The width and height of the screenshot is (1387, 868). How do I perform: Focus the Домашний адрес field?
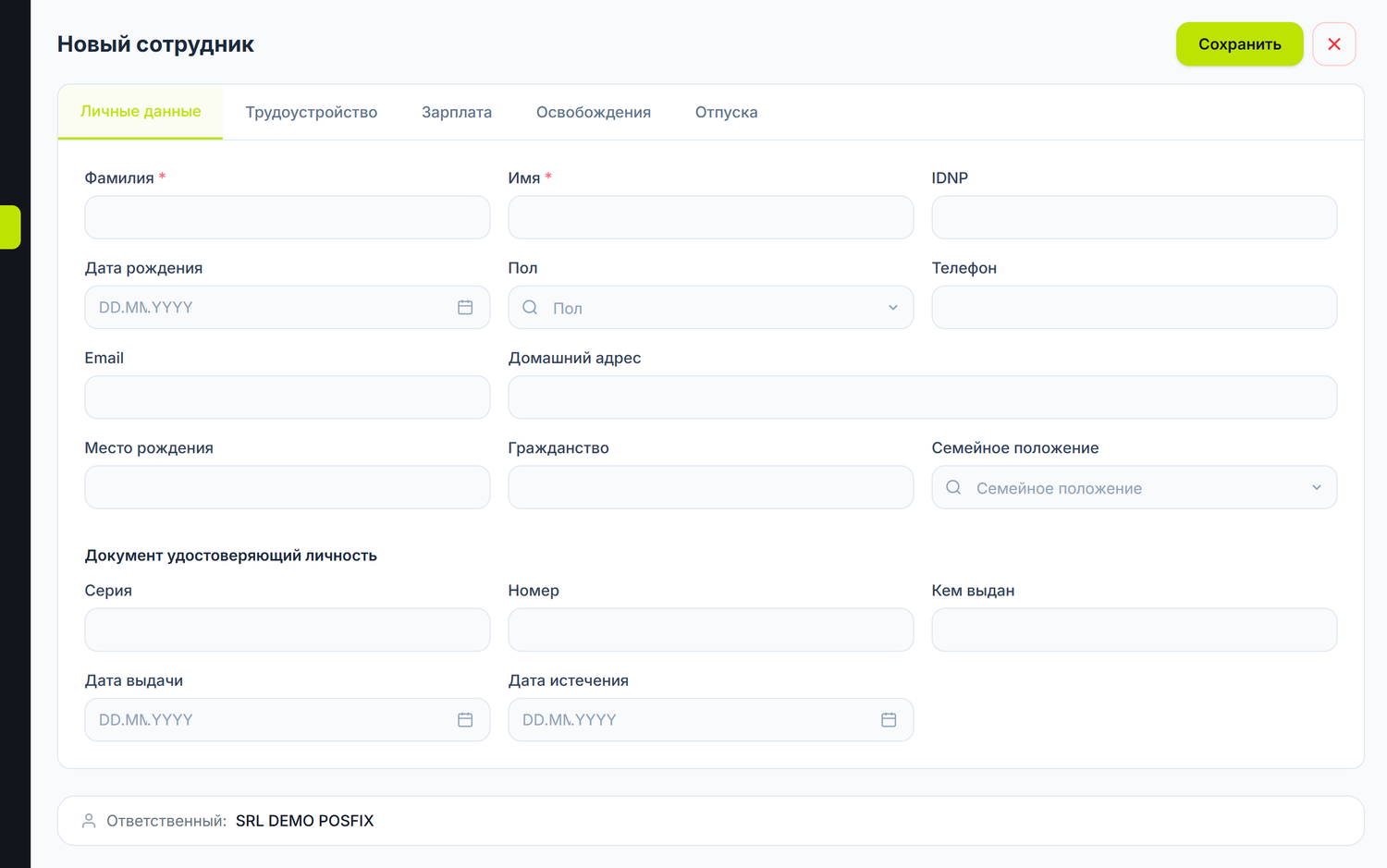[x=923, y=397]
